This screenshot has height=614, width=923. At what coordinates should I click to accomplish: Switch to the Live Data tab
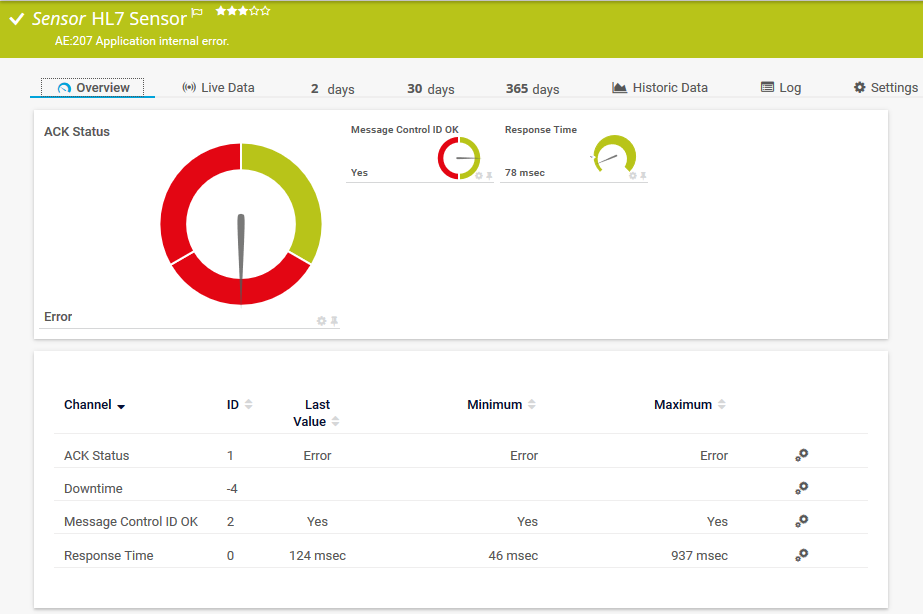tap(218, 88)
